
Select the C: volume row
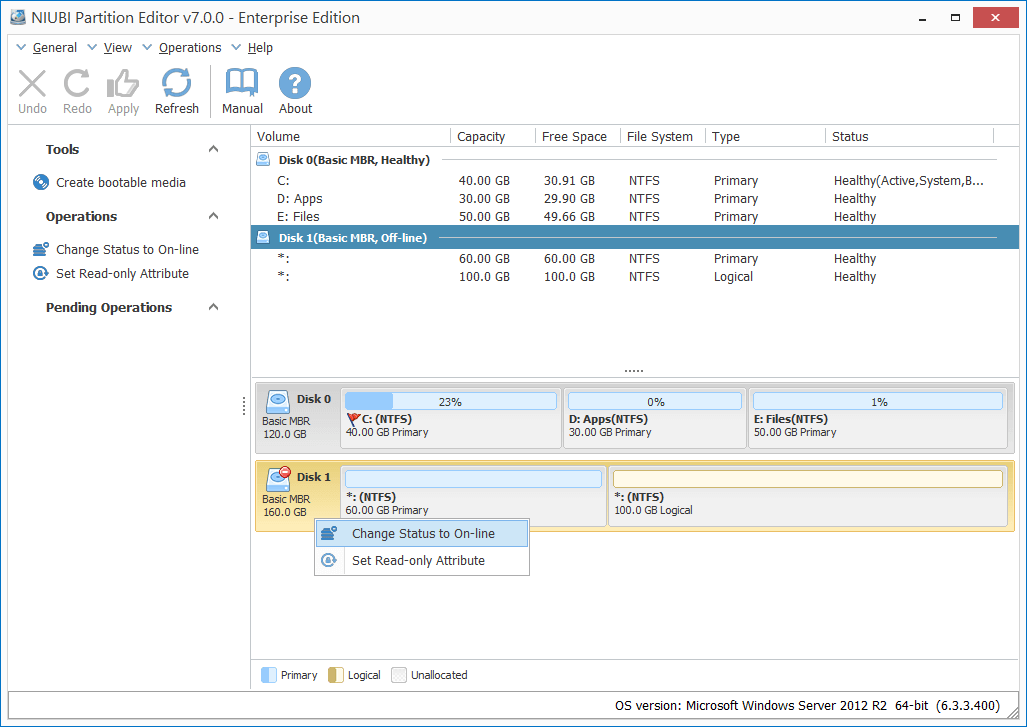635,180
